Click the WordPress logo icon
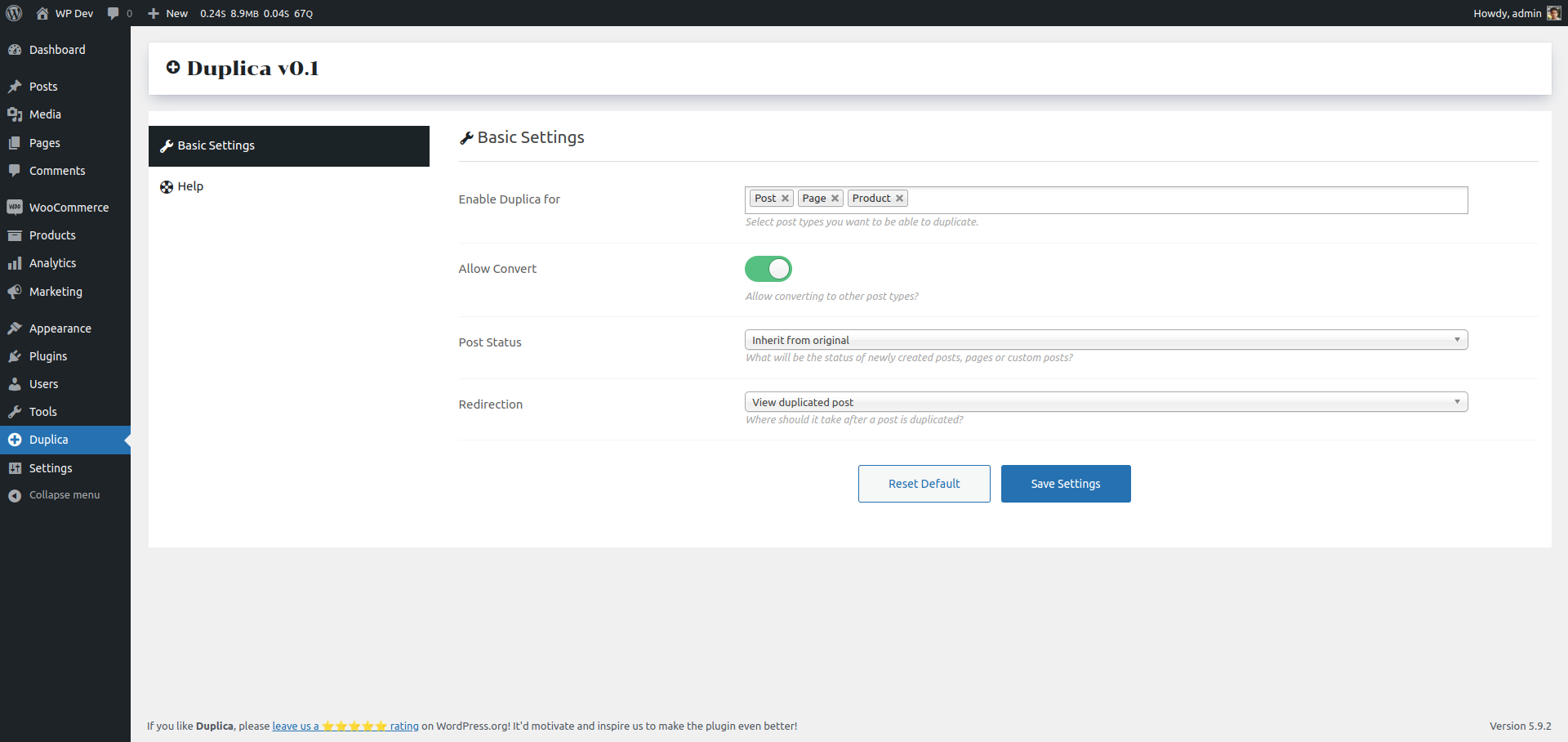This screenshot has height=742, width=1568. click(14, 13)
